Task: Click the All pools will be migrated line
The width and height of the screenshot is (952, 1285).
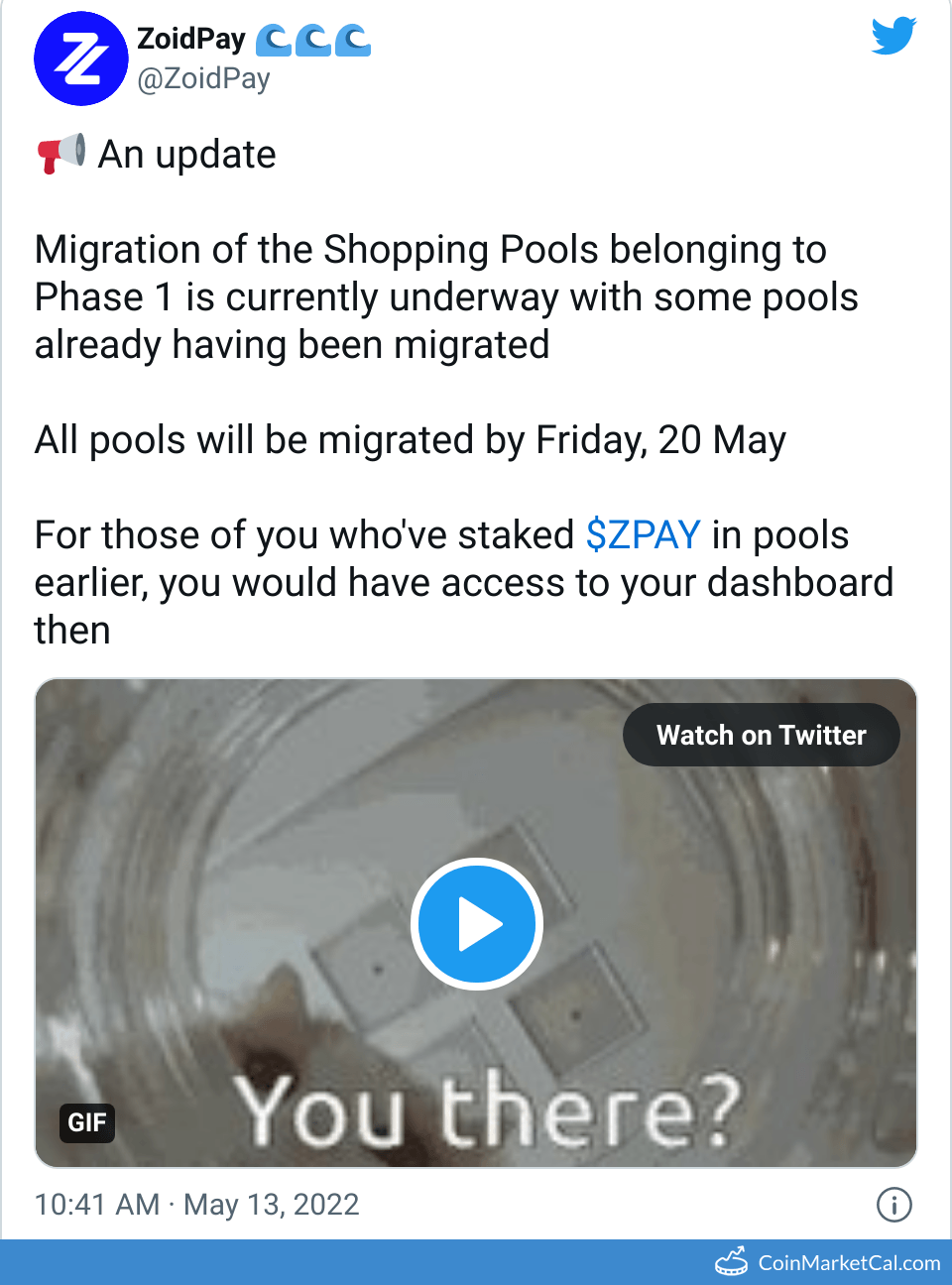Action: [411, 440]
